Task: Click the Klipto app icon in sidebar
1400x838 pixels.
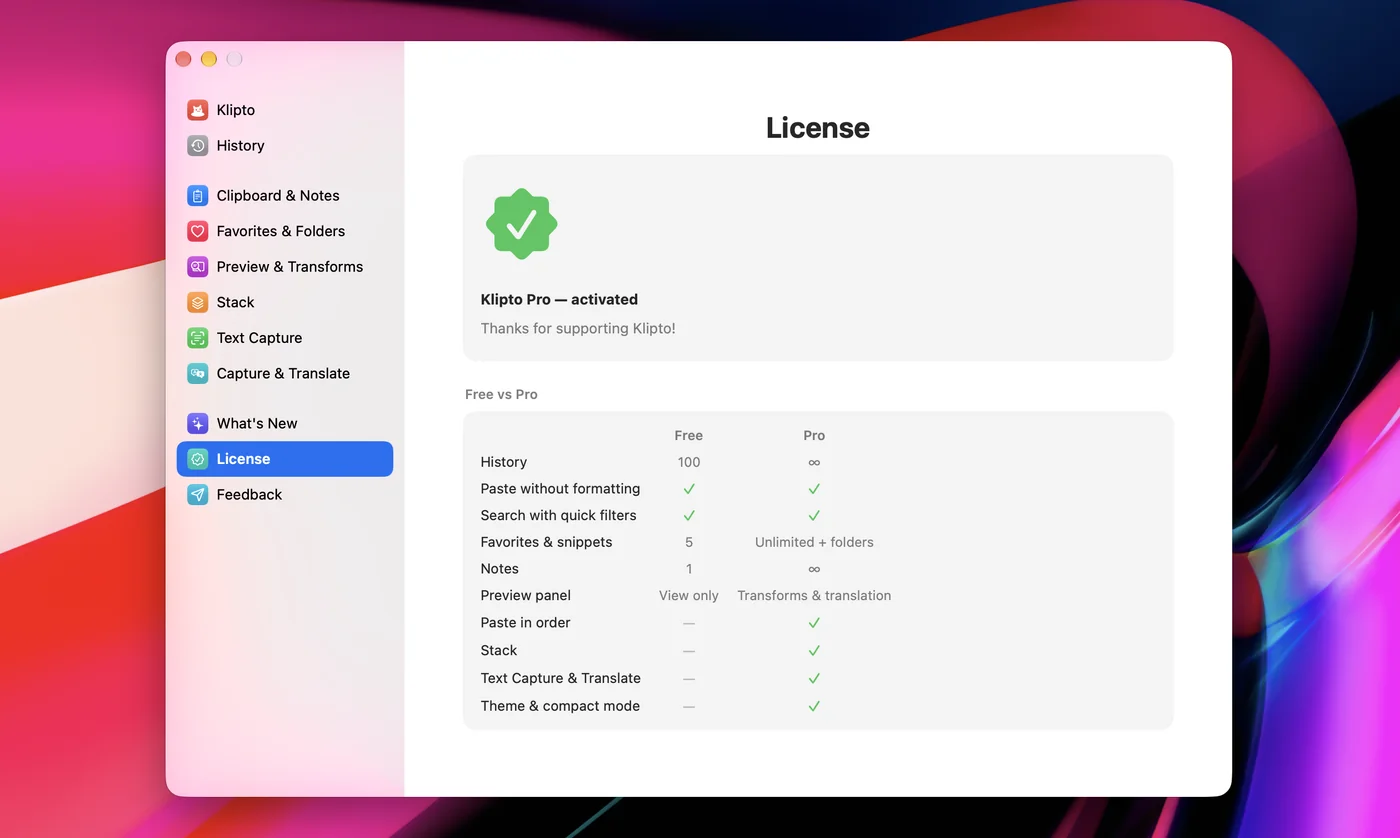Action: (198, 110)
